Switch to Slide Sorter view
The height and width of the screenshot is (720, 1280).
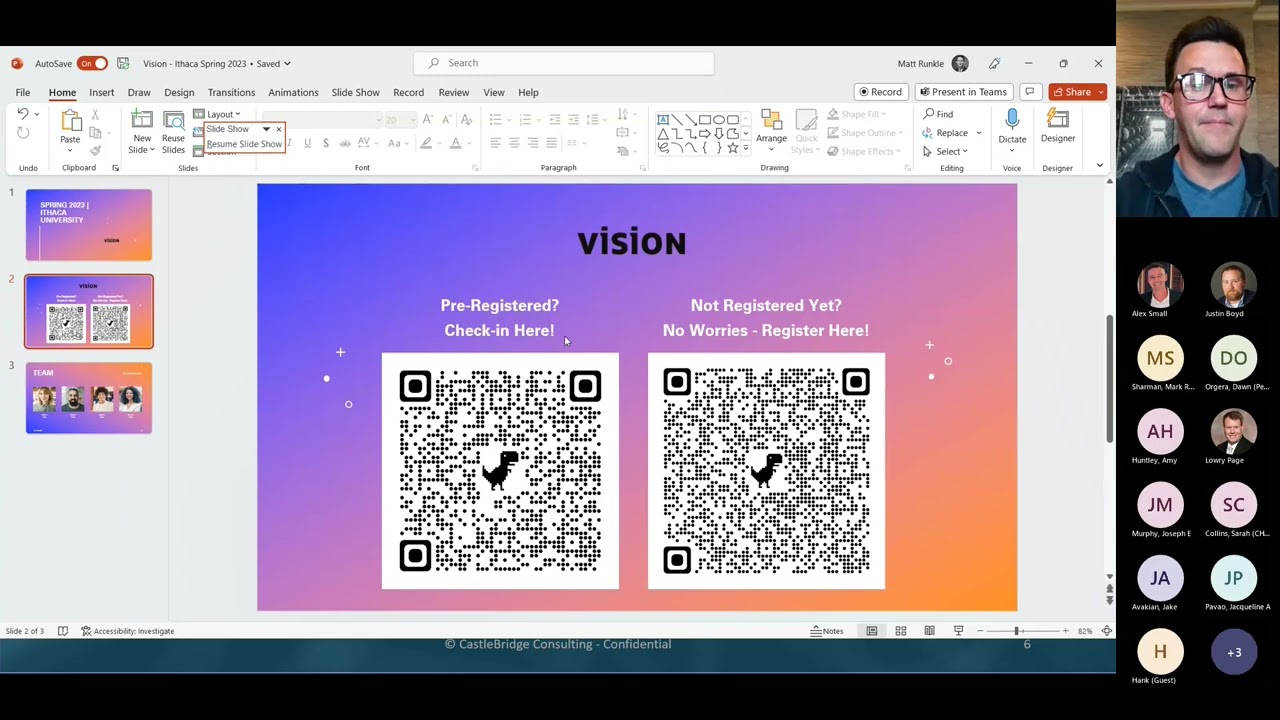coord(901,631)
